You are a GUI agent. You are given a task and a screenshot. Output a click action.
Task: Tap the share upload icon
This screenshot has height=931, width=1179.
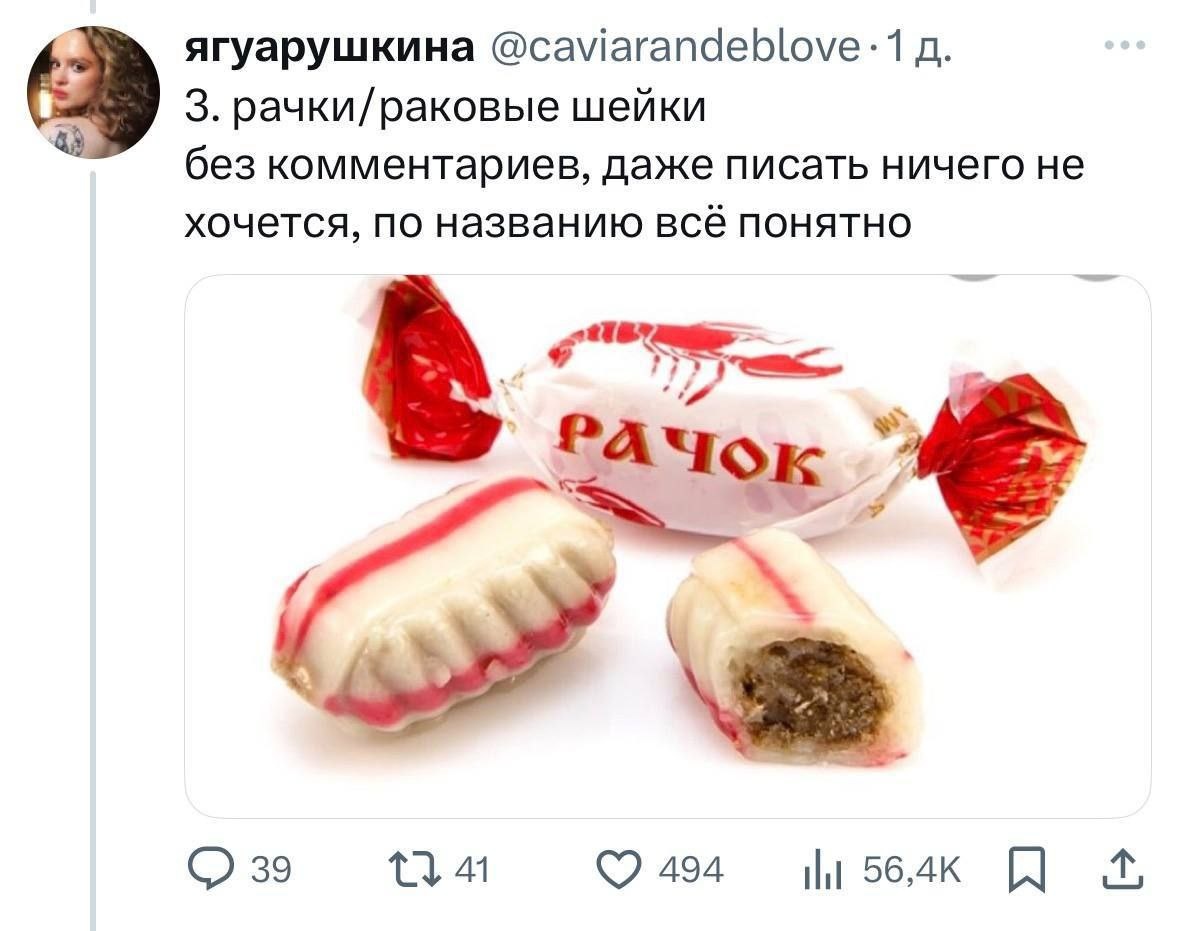click(x=1123, y=869)
